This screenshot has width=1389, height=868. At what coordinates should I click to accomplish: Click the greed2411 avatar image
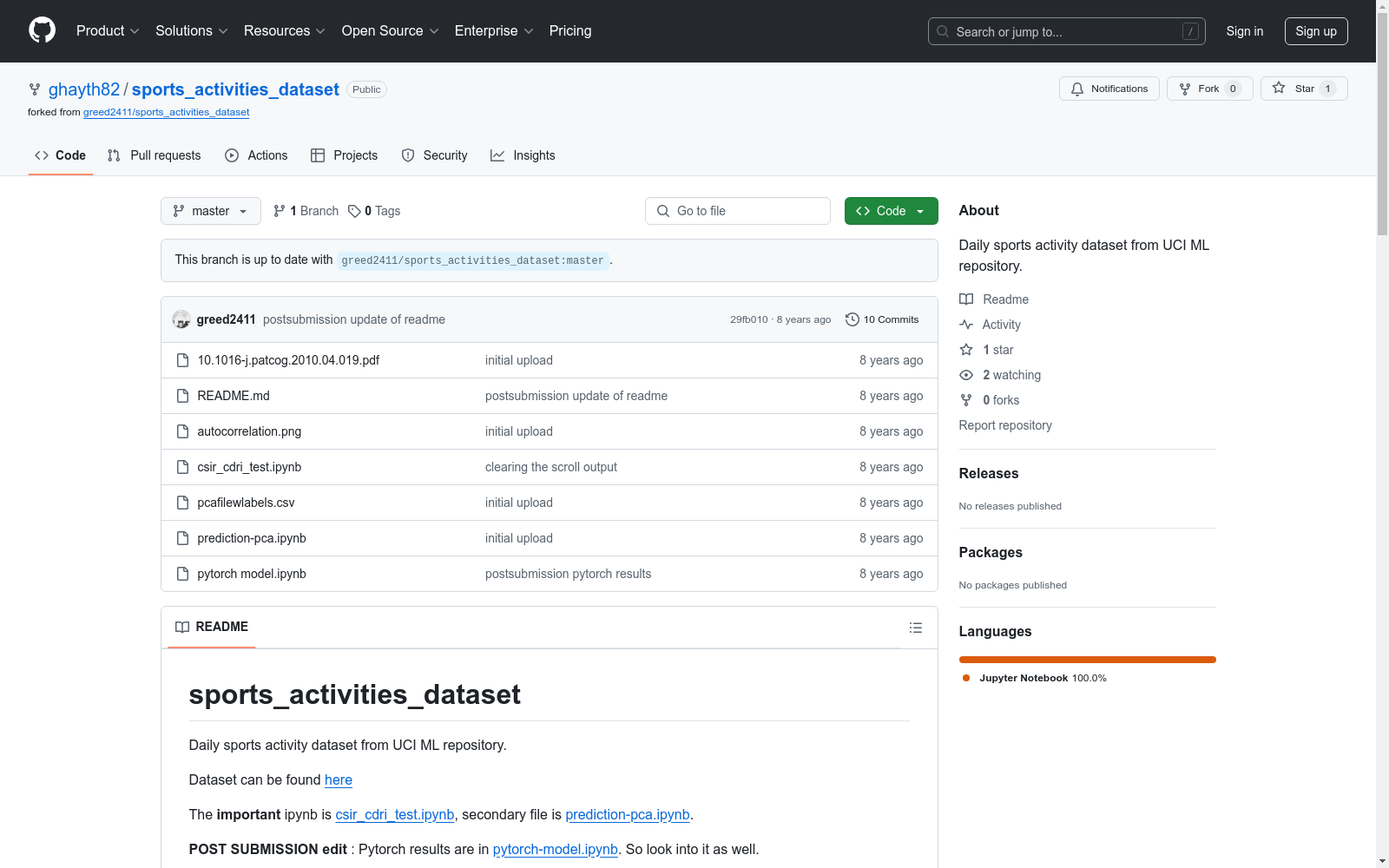[x=181, y=319]
